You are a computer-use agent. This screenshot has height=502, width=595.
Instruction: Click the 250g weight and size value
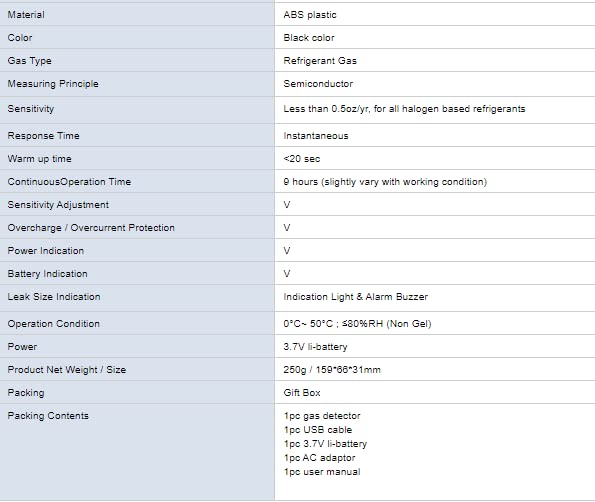pyautogui.click(x=332, y=370)
